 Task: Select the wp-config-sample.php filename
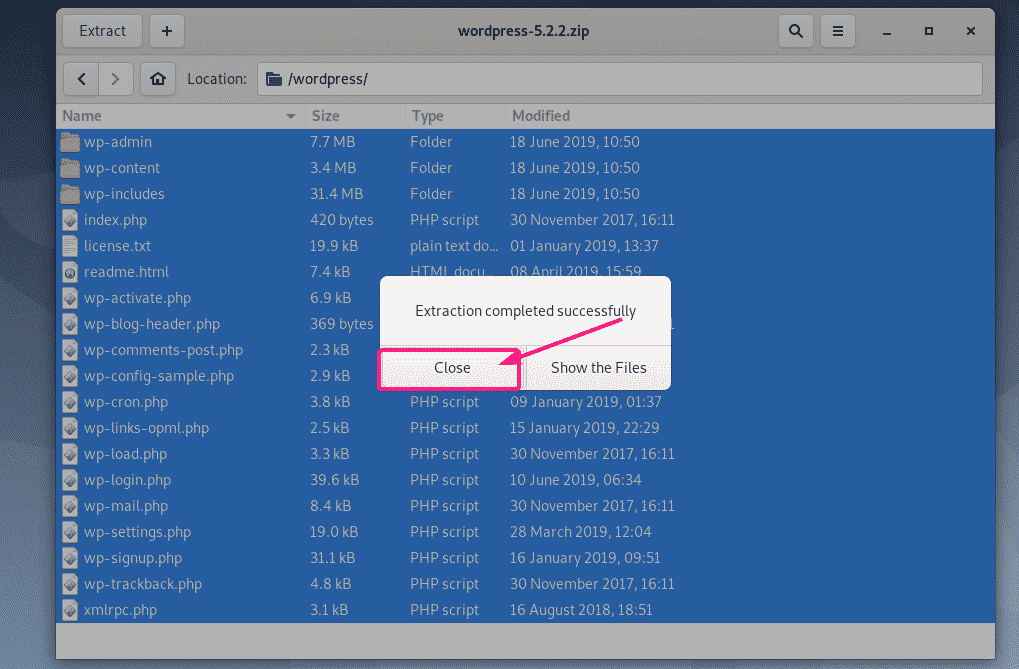[x=159, y=376]
